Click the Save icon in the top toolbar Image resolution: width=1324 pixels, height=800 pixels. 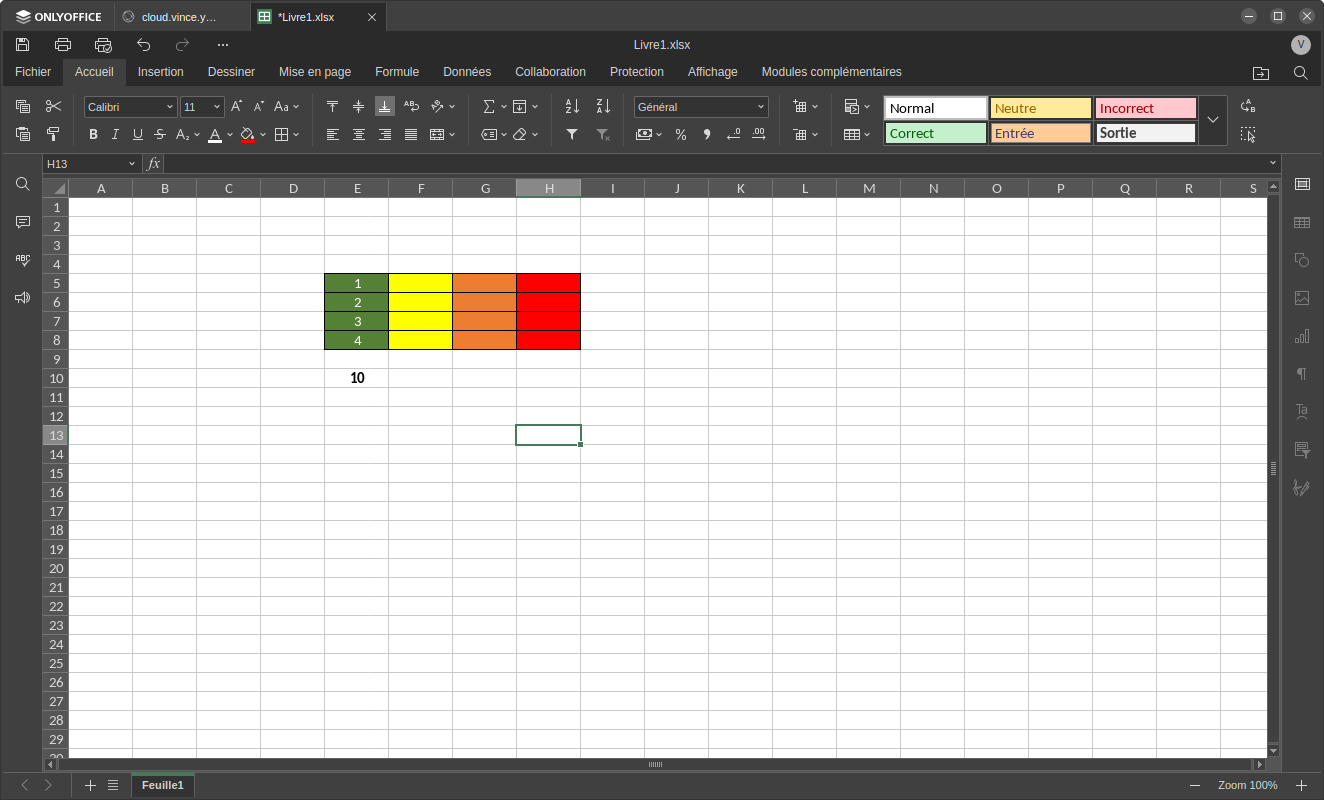coord(23,45)
